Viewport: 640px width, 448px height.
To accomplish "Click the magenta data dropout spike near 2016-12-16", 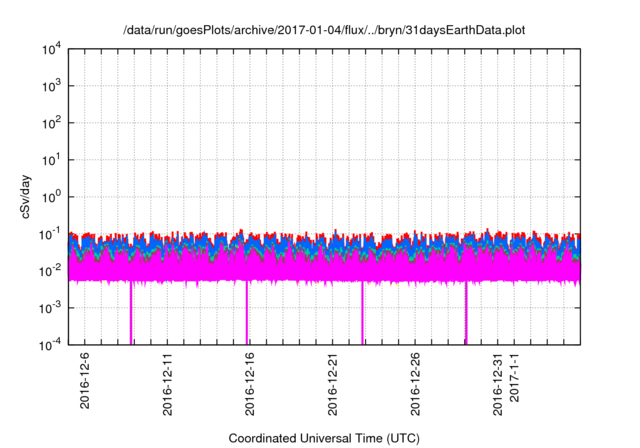I will [247, 313].
